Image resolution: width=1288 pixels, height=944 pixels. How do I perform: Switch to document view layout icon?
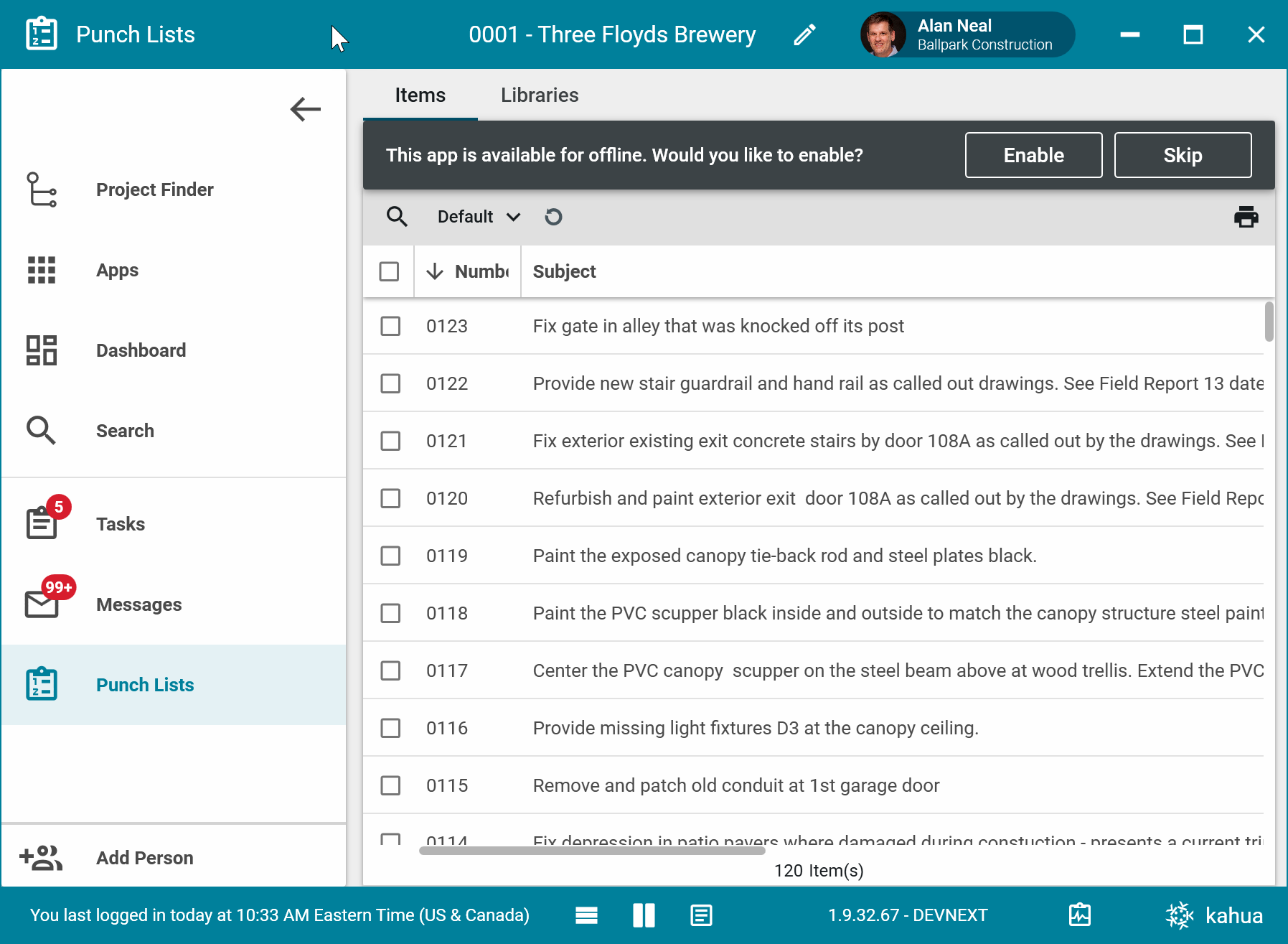[701, 915]
